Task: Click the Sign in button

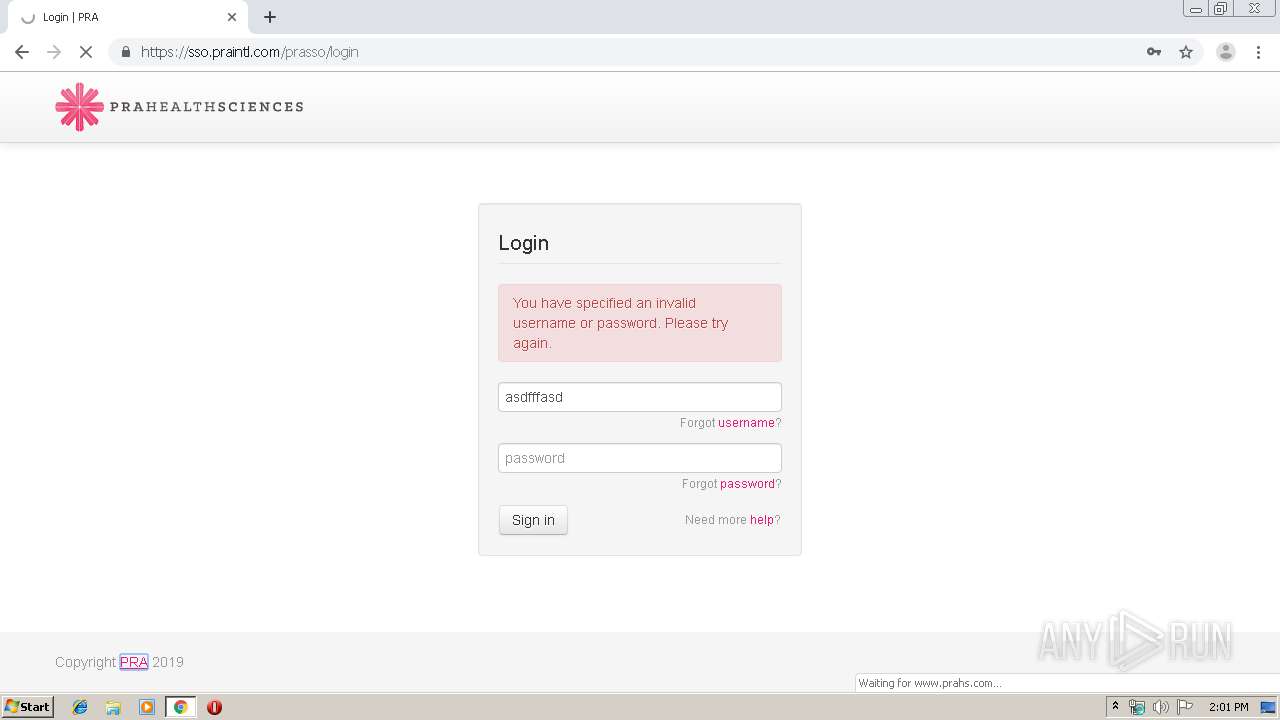Action: (x=533, y=520)
